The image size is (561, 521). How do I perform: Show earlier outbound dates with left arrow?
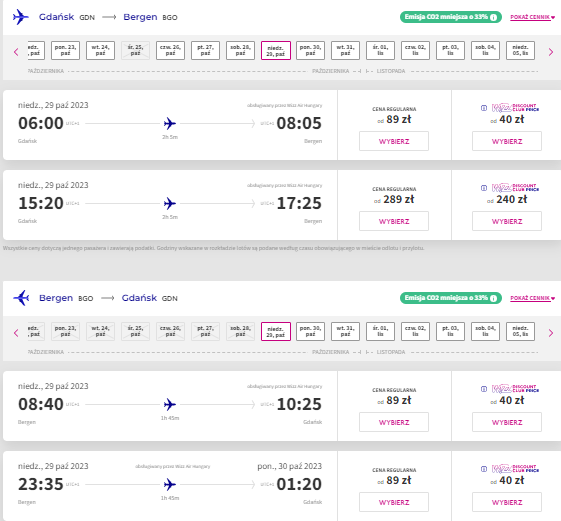pyautogui.click(x=16, y=52)
